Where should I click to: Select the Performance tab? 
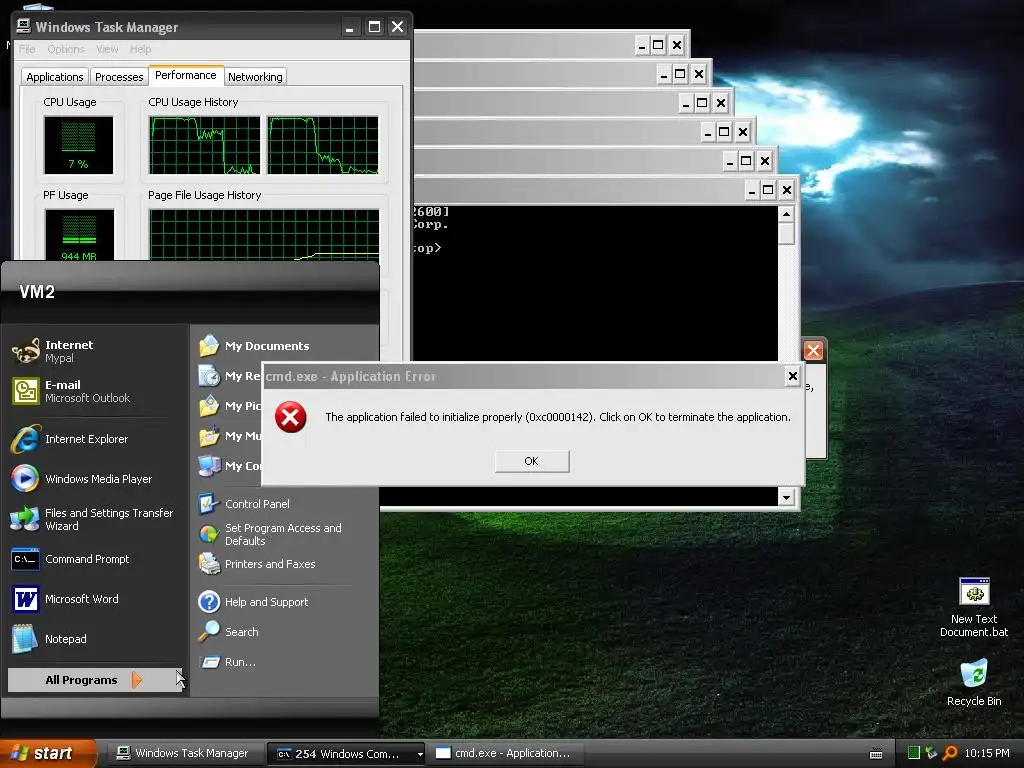pos(185,75)
